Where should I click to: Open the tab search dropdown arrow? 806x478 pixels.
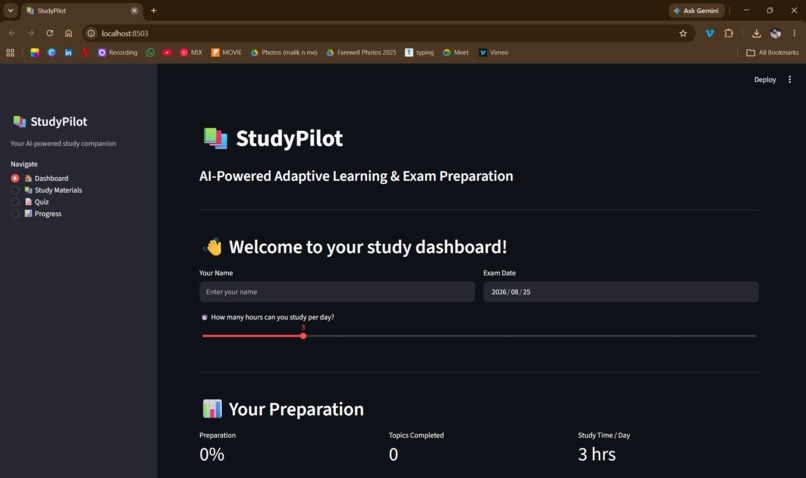(10, 10)
